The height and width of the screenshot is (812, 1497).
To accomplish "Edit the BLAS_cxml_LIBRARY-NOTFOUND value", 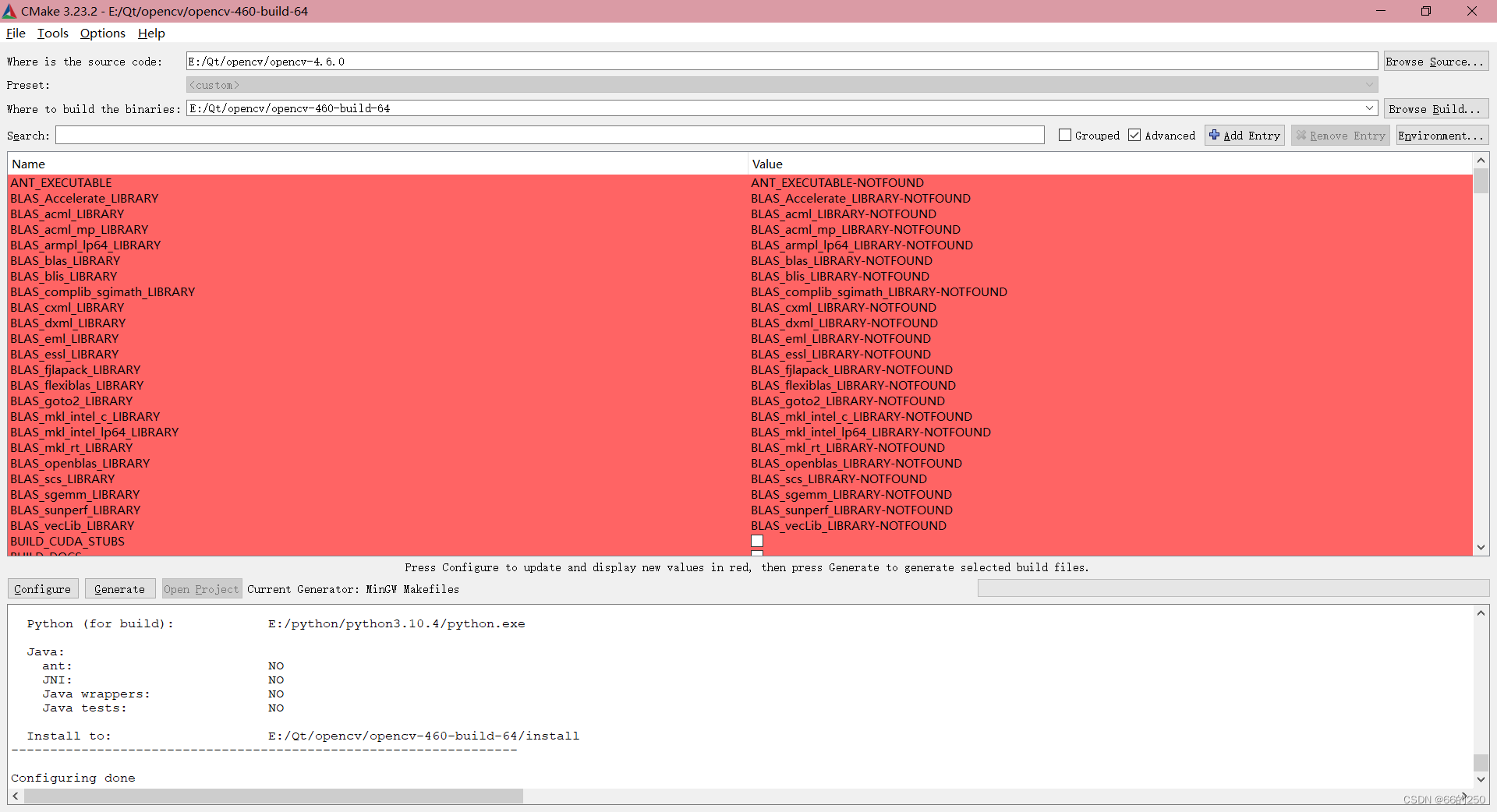I will [844, 307].
